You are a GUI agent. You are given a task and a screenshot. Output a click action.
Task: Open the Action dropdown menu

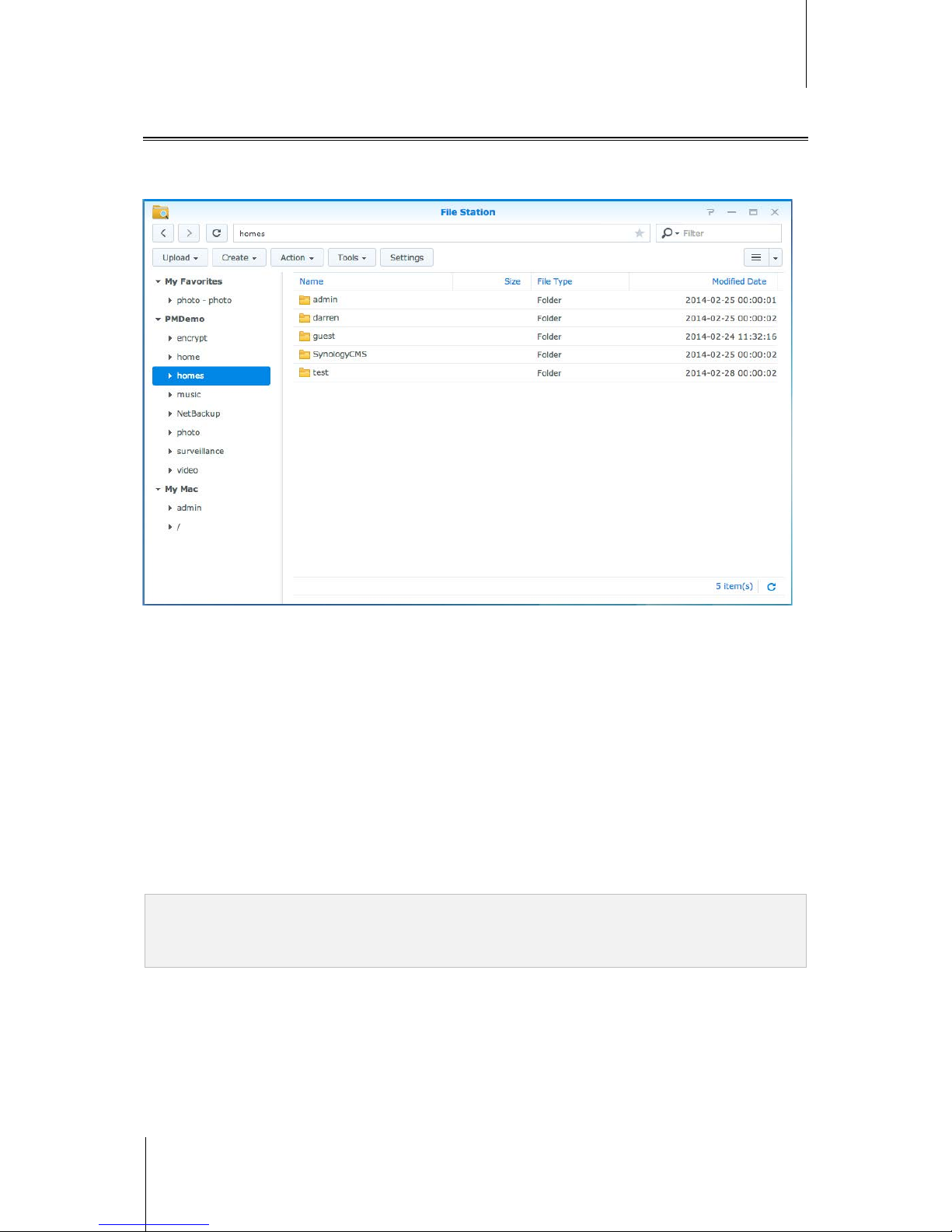click(297, 257)
